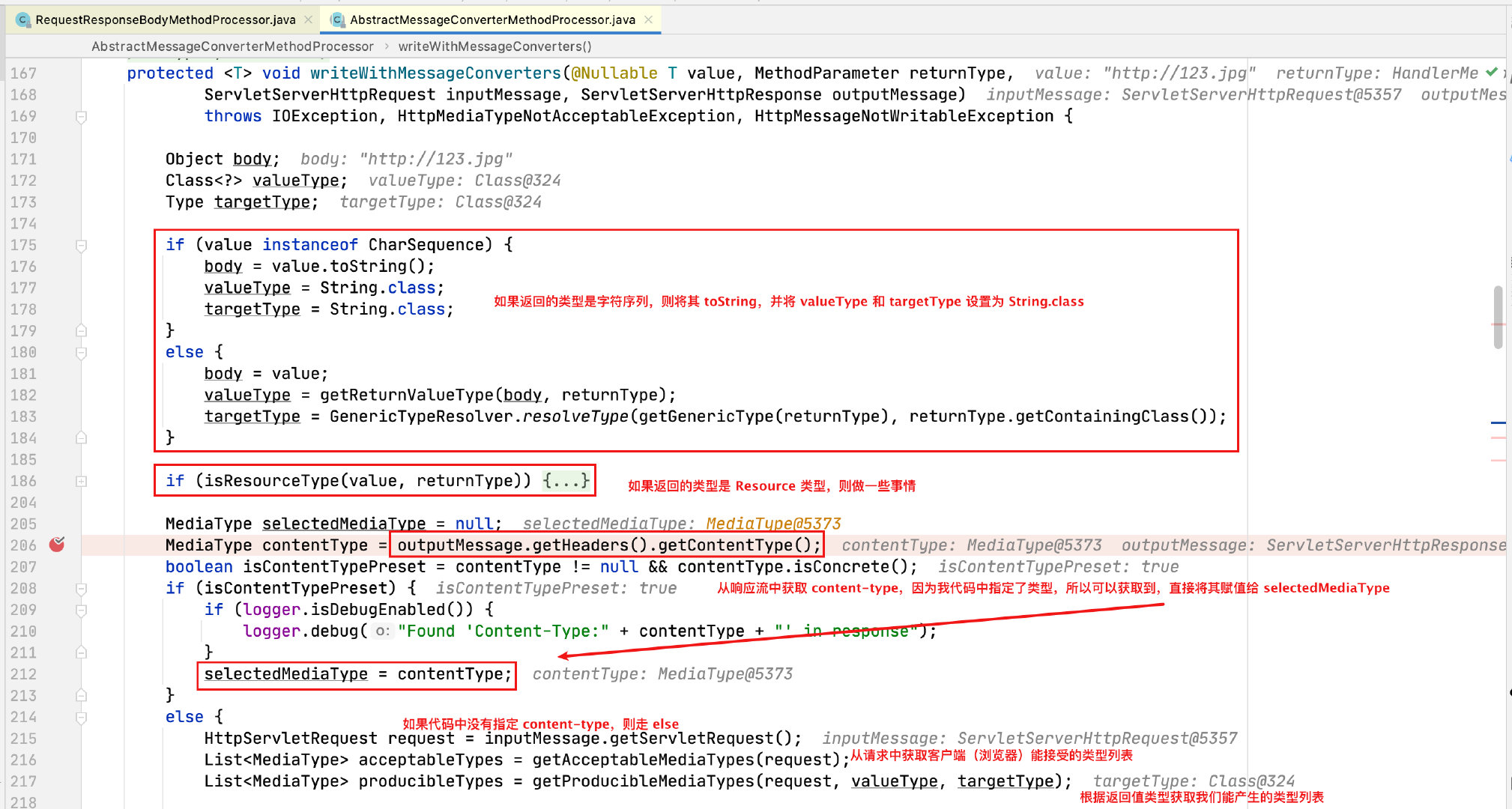Click getProducibleMediaTypes call on line 217
The height and width of the screenshot is (809, 1512).
[x=644, y=782]
